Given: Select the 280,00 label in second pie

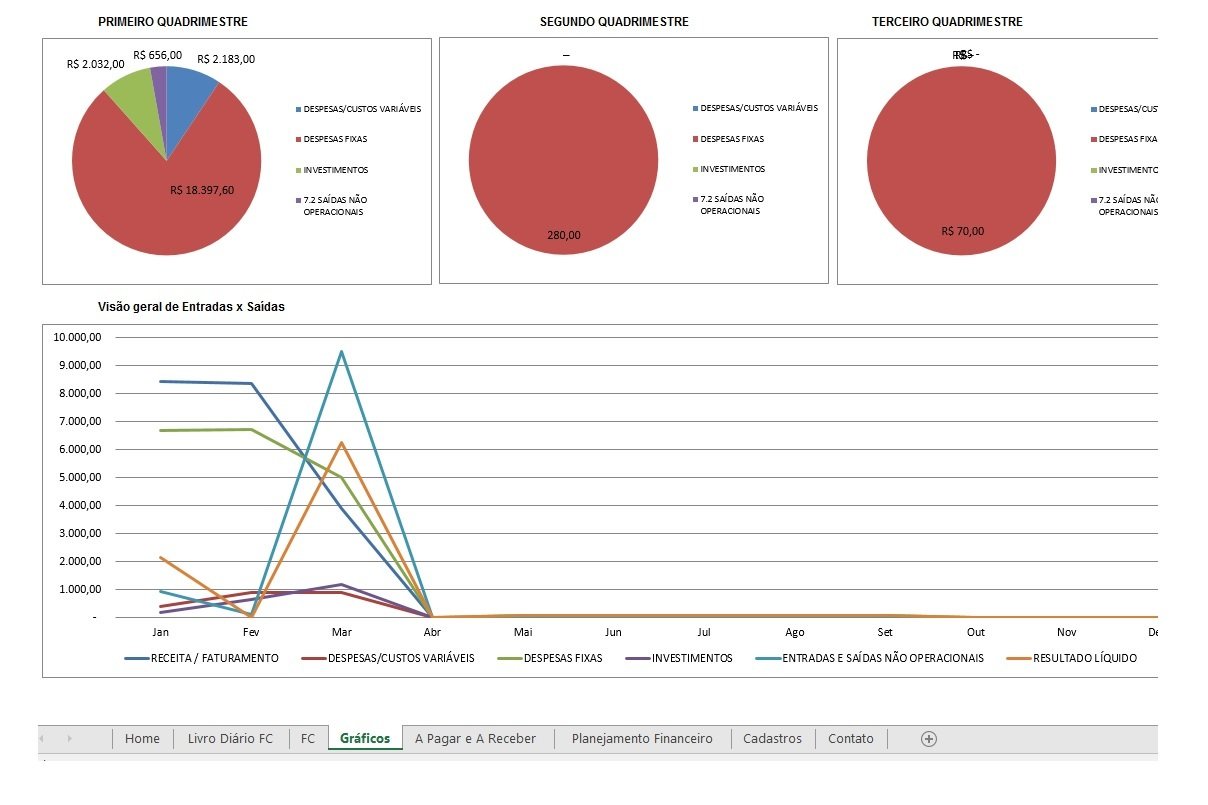Looking at the screenshot, I should coord(564,236).
